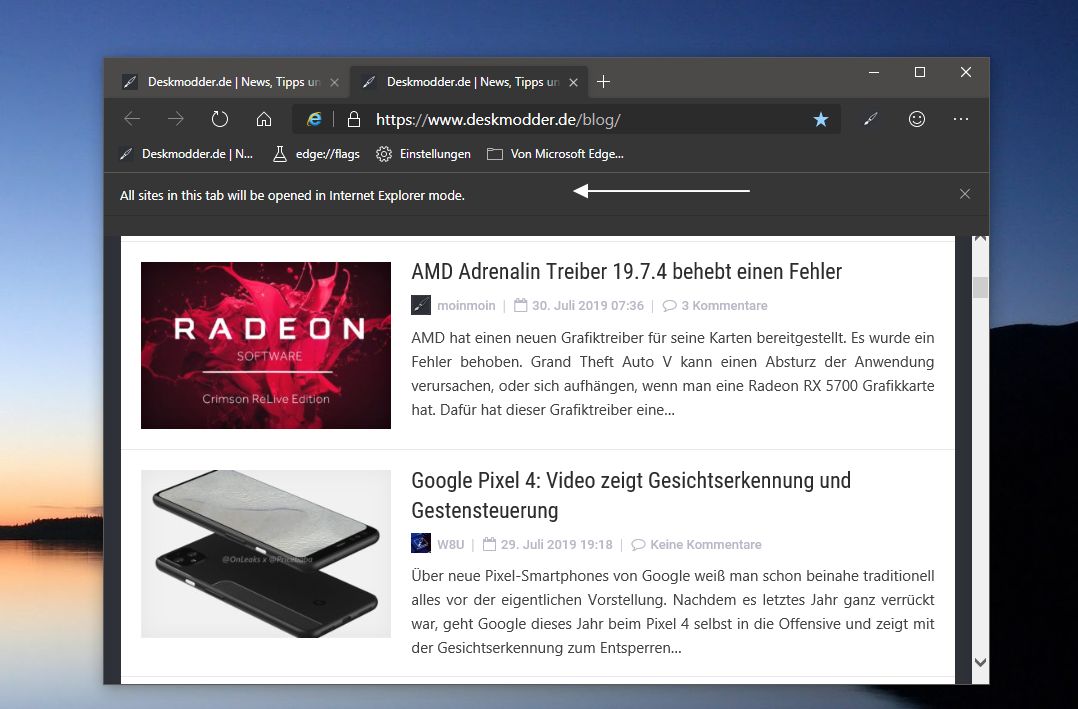Viewport: 1078px width, 709px height.
Task: Click the vertical scrollbar thumb
Action: tap(980, 287)
